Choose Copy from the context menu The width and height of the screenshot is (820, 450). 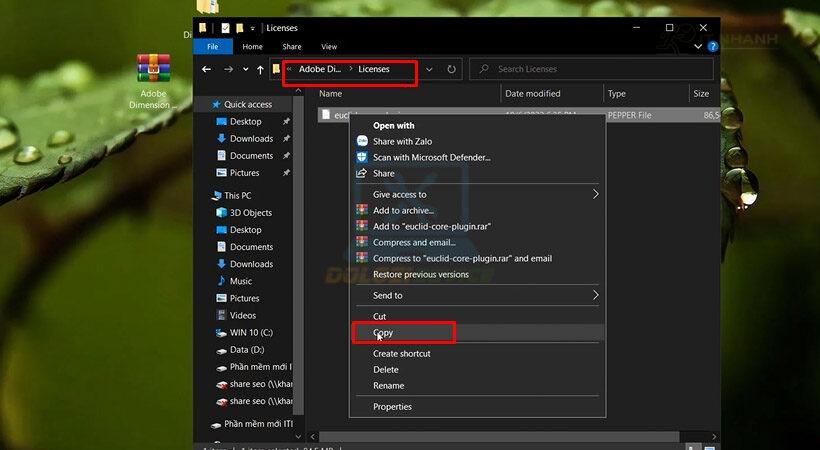pyautogui.click(x=383, y=332)
